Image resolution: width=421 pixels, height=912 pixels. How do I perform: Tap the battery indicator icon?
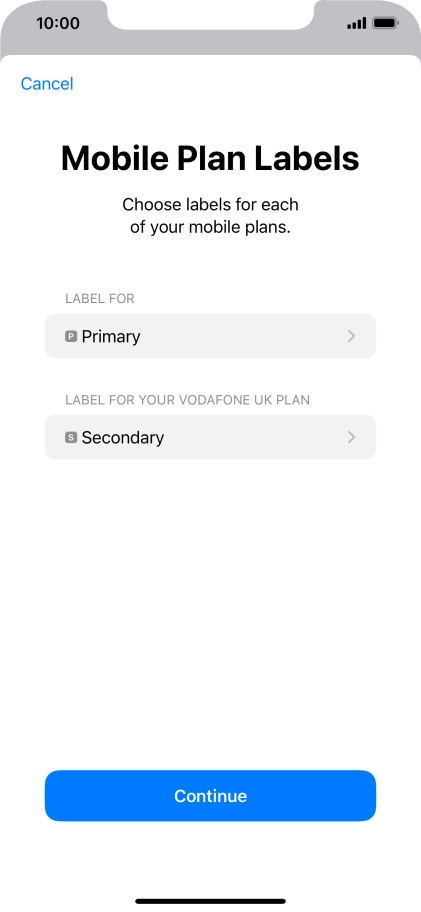[x=385, y=23]
